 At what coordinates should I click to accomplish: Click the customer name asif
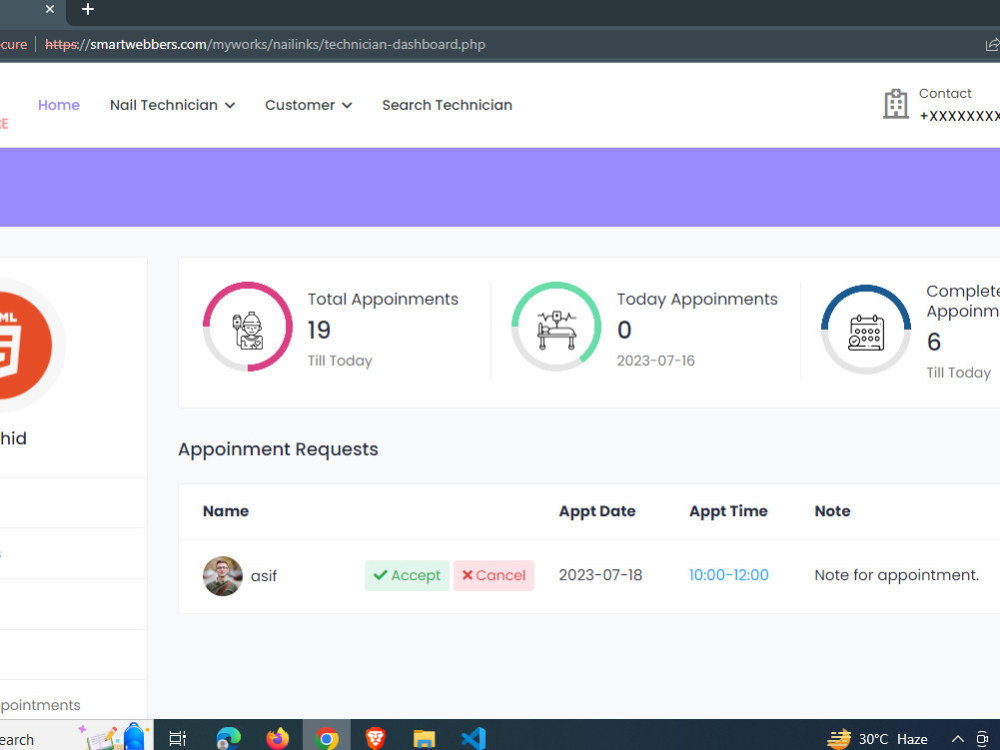[x=263, y=576]
